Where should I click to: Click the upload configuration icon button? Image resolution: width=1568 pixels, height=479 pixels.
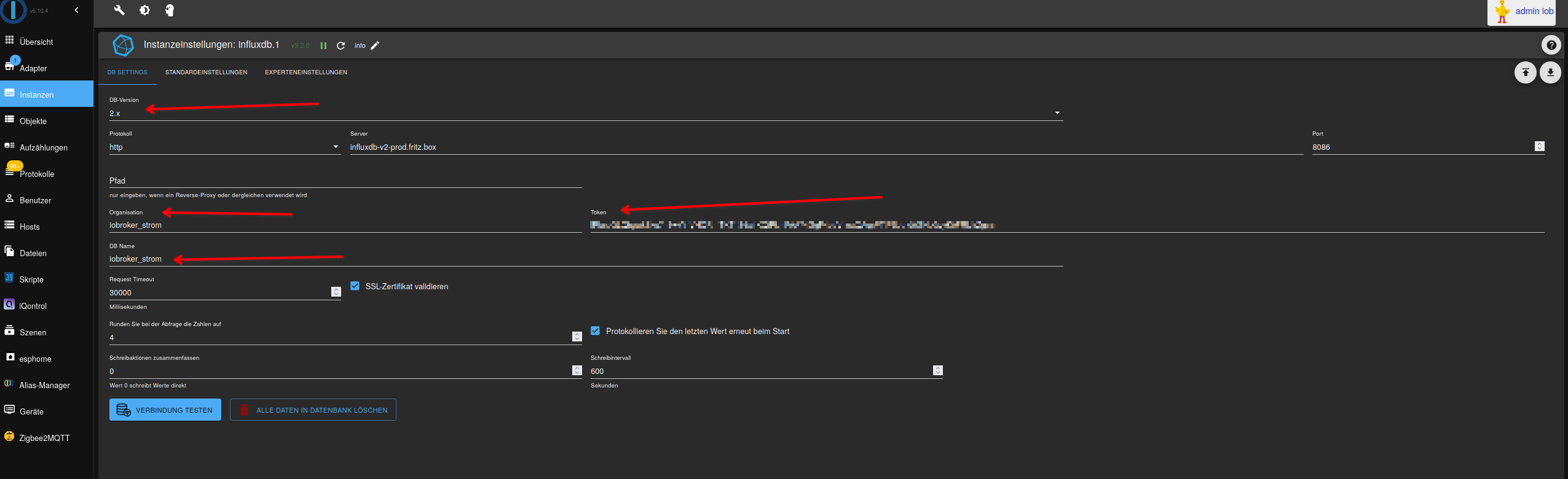click(x=1525, y=72)
